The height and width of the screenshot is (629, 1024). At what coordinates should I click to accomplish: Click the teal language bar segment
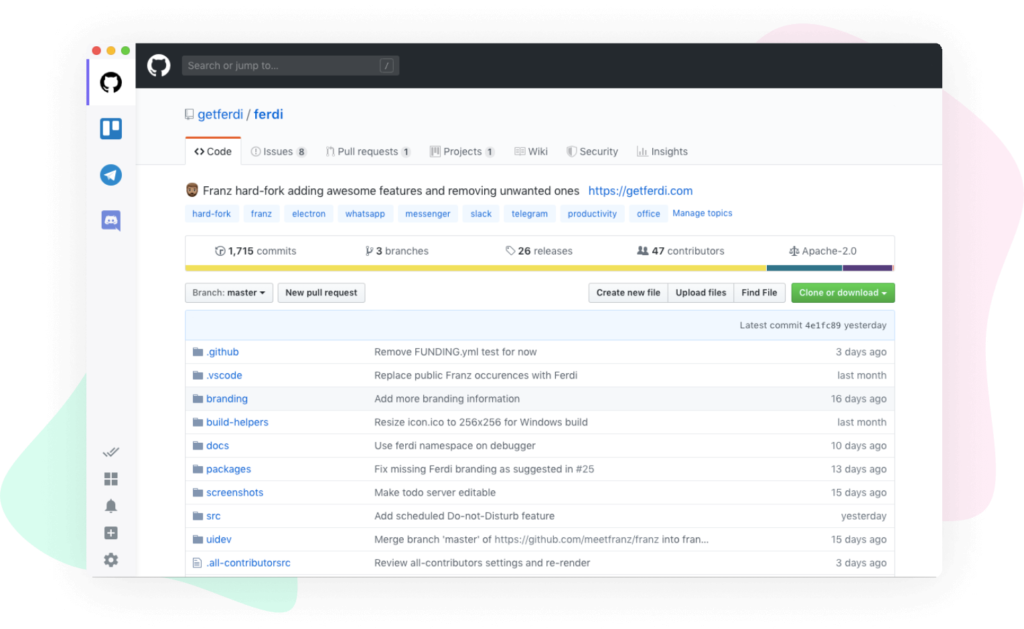pyautogui.click(x=805, y=268)
